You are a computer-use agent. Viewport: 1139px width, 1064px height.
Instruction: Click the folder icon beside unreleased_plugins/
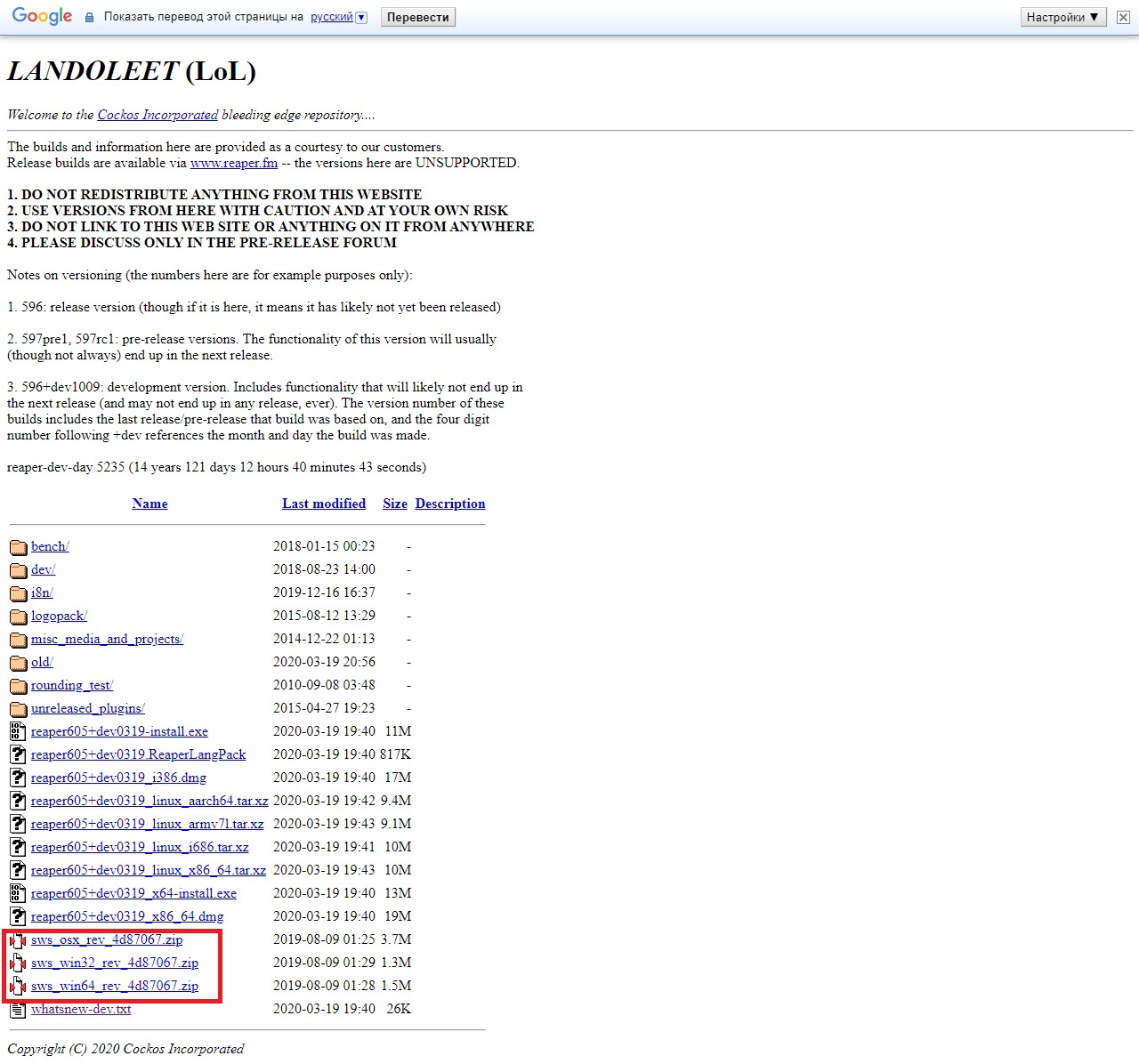click(x=18, y=709)
